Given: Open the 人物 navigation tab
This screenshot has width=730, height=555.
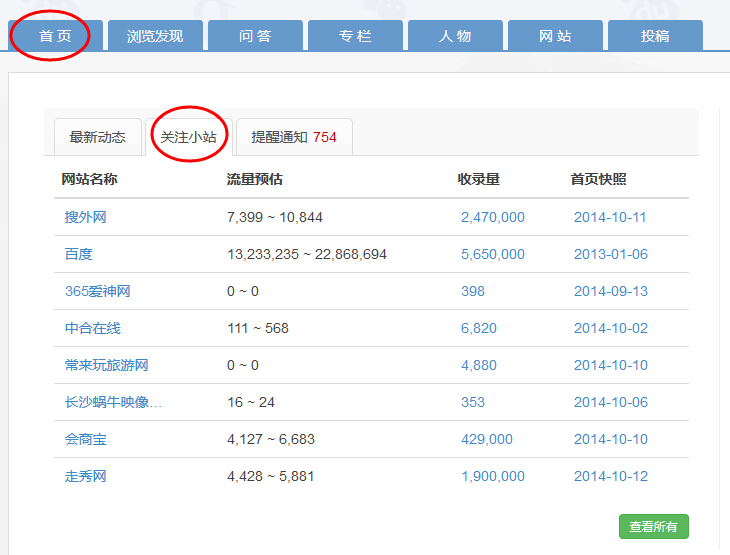Looking at the screenshot, I should coord(455,35).
